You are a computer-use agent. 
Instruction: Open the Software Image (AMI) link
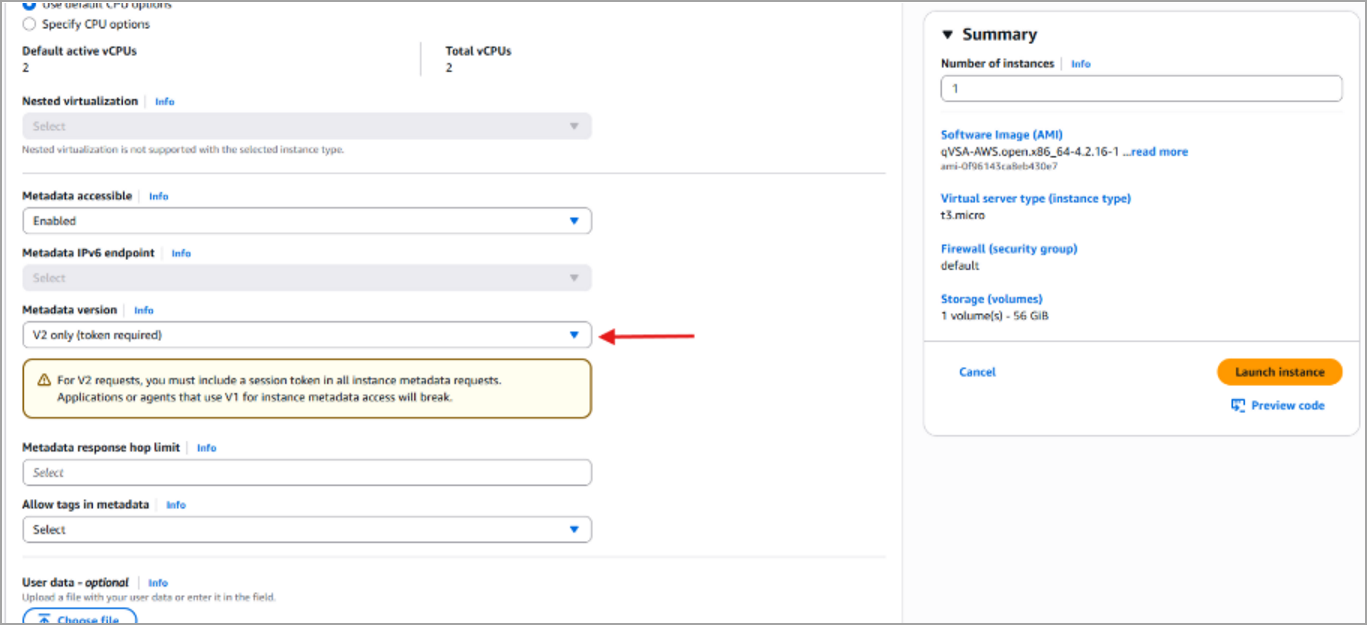(x=1002, y=135)
